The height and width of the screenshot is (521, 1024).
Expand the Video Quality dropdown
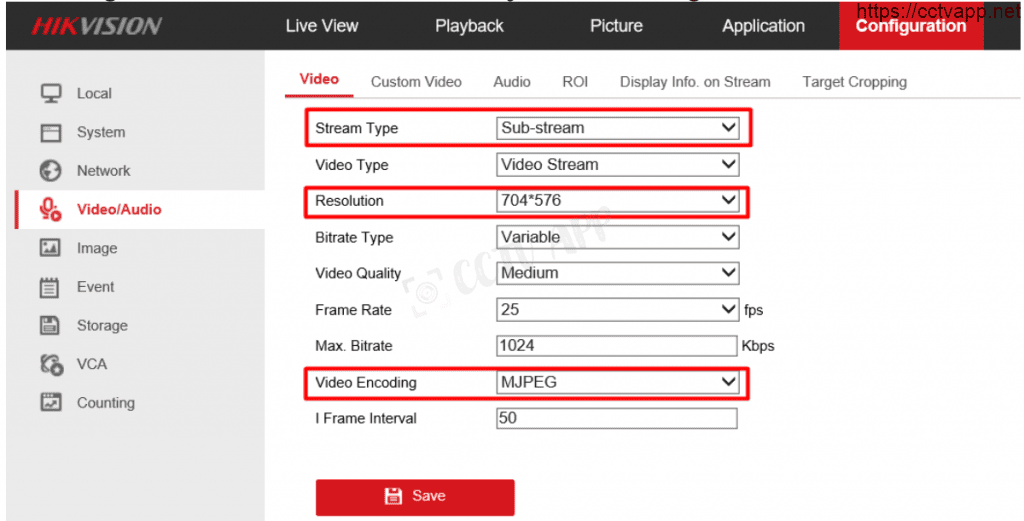(617, 273)
